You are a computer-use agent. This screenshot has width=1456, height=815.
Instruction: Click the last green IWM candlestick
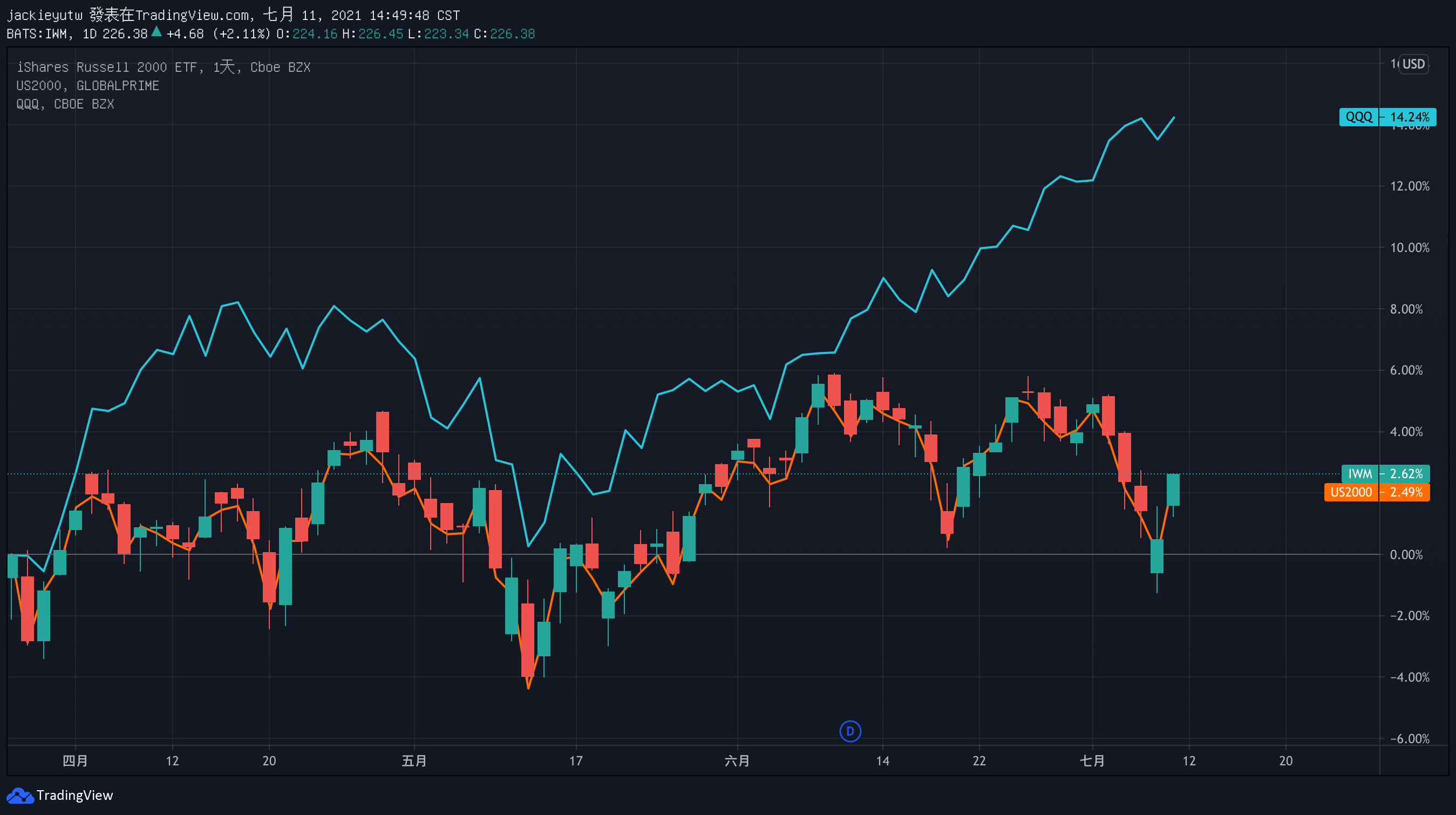coord(1173,490)
